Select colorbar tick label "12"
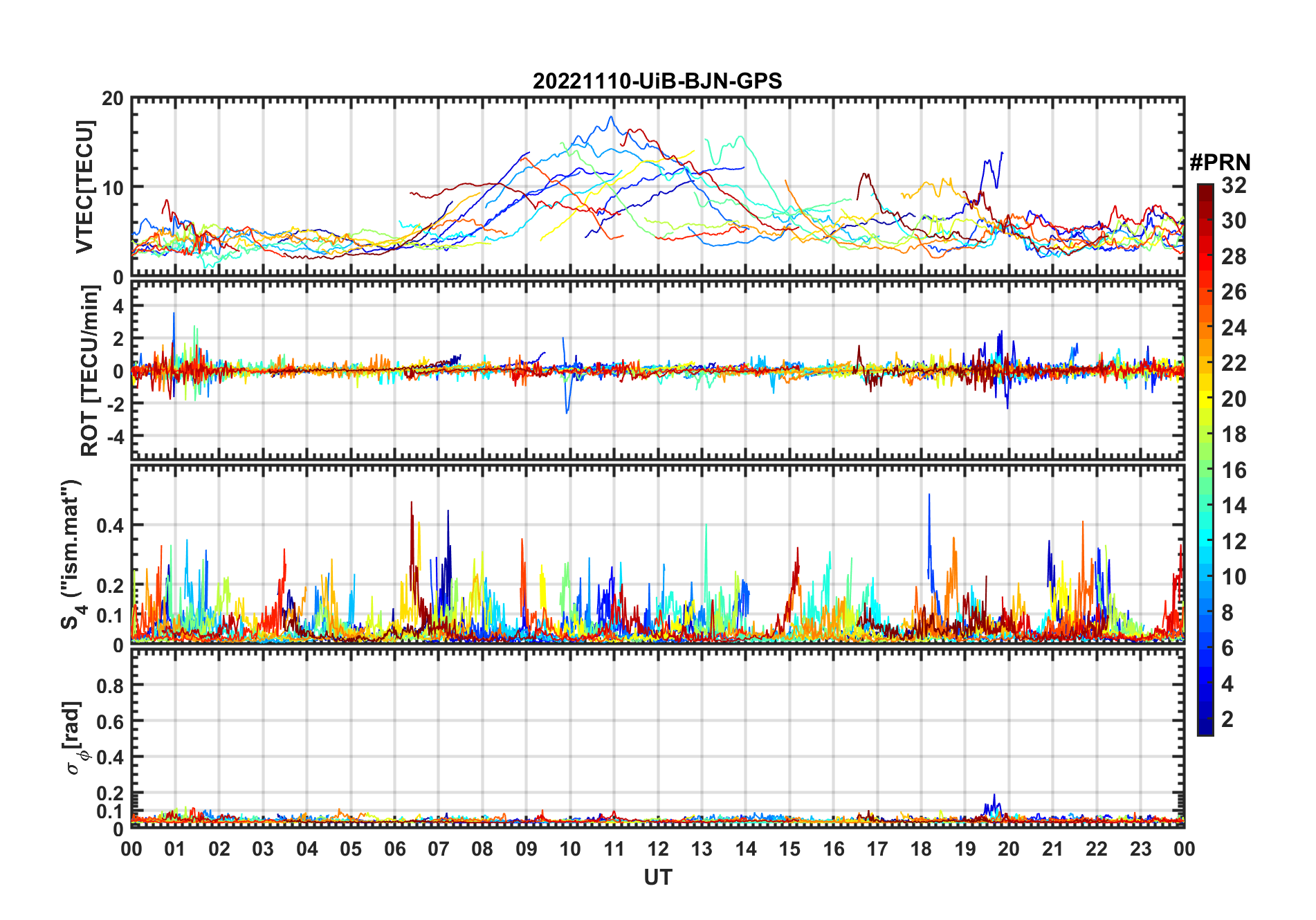 tap(1234, 542)
